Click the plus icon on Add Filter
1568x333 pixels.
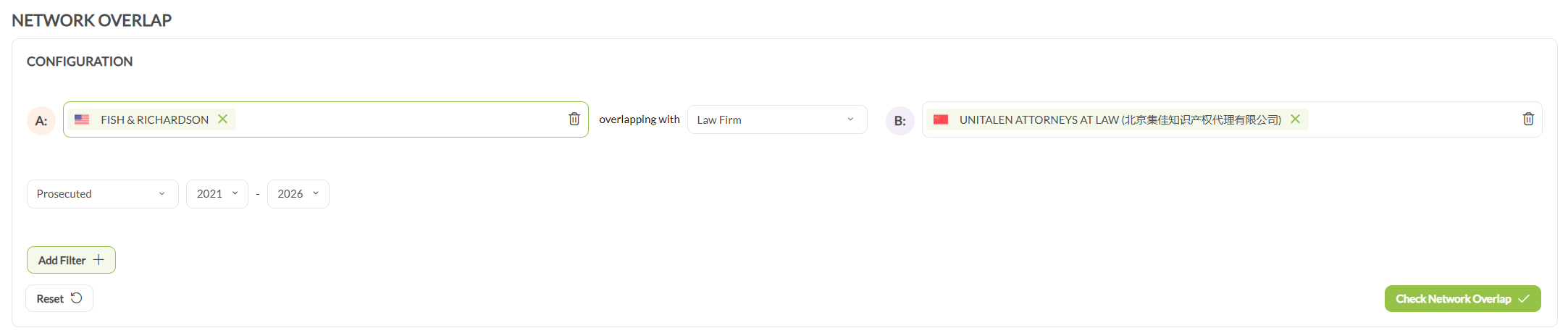pyautogui.click(x=98, y=260)
